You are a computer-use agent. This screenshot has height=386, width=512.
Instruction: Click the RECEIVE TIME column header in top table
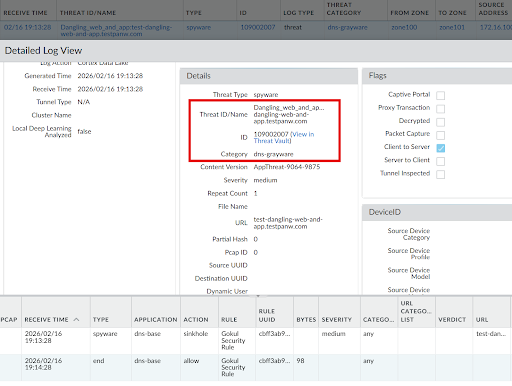25,13
